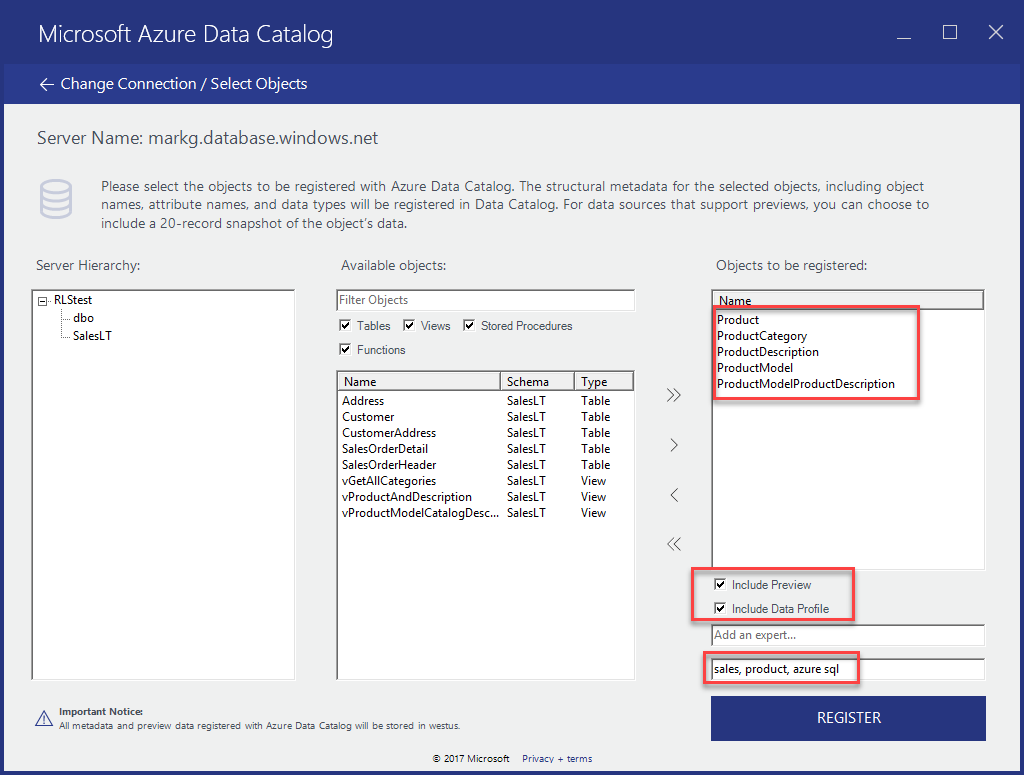Select the CustomerAddress table row
The image size is (1024, 775).
pyautogui.click(x=485, y=433)
